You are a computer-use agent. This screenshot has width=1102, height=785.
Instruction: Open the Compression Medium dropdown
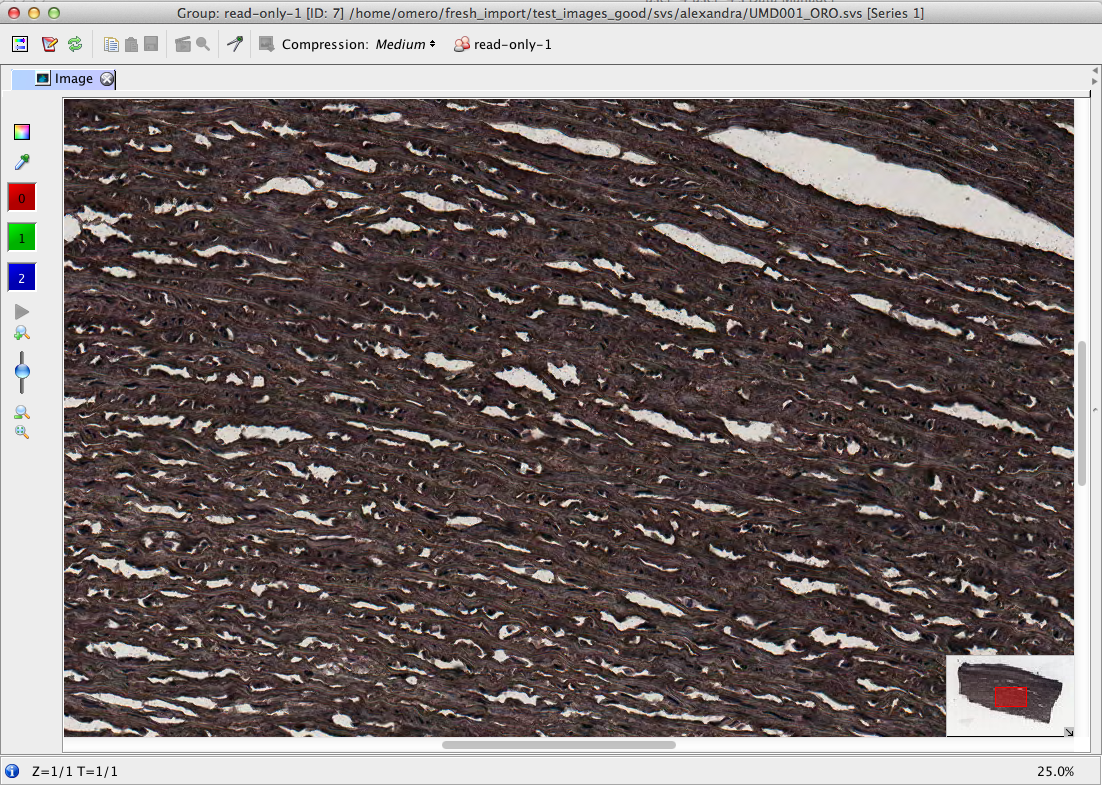[406, 45]
